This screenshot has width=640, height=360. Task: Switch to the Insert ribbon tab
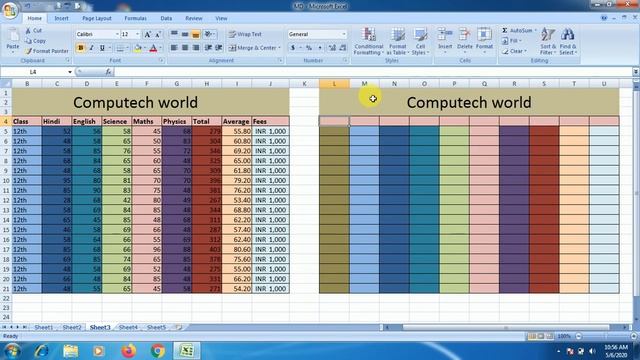(x=62, y=18)
